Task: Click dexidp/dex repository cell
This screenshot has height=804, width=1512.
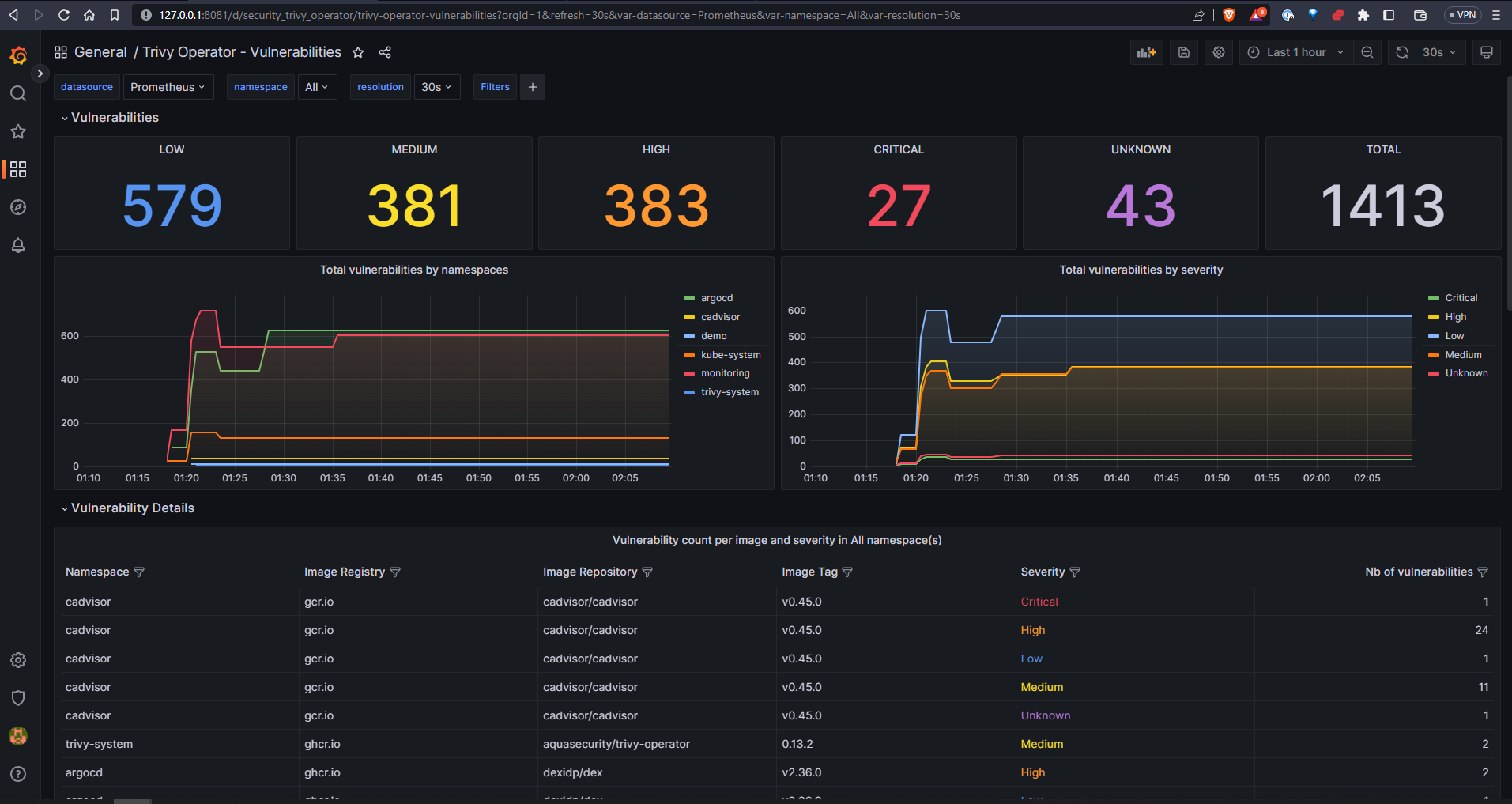Action: coord(573,772)
